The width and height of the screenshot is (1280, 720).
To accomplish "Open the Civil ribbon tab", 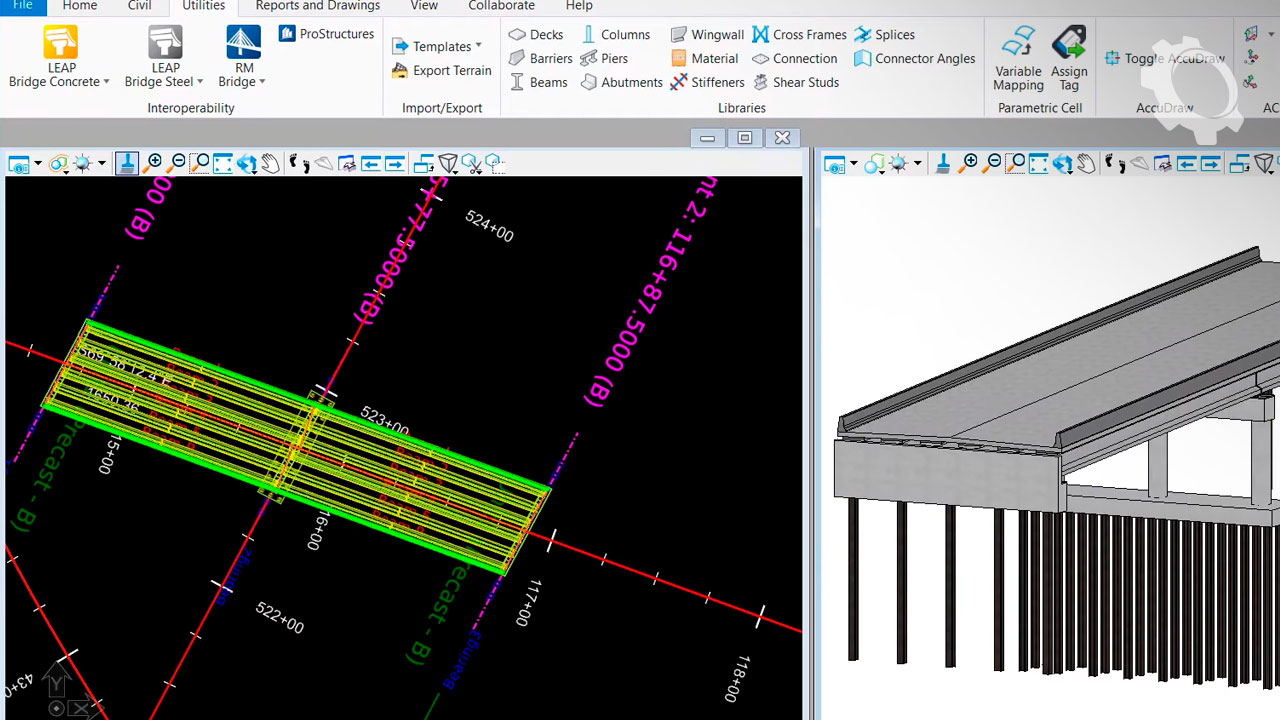I will pos(140,6).
